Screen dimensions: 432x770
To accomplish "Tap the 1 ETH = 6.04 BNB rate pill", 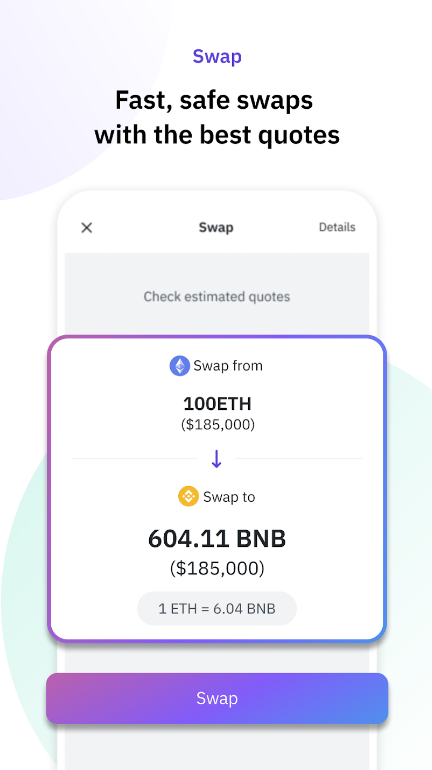I will coord(216,608).
